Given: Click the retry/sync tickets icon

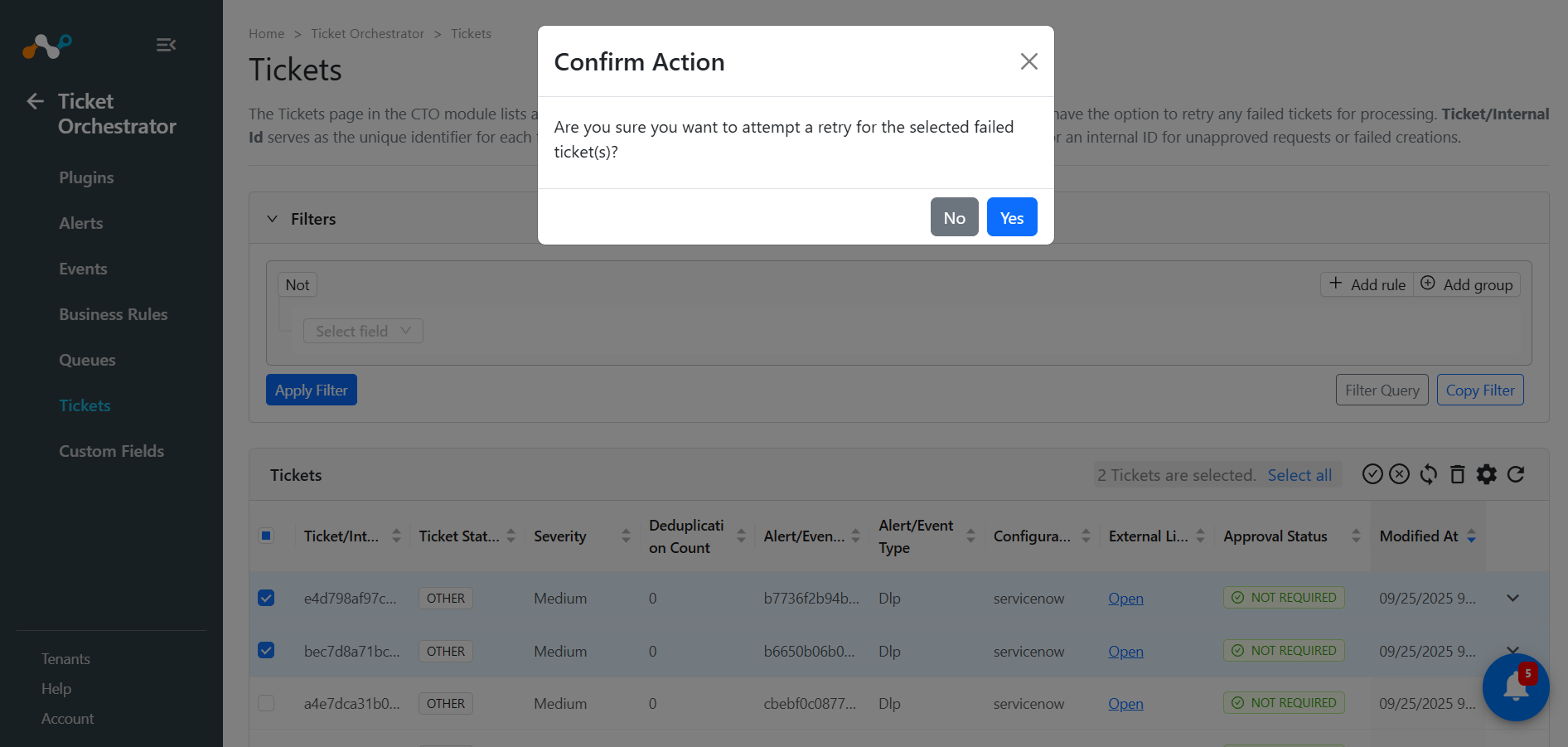Looking at the screenshot, I should tap(1429, 474).
